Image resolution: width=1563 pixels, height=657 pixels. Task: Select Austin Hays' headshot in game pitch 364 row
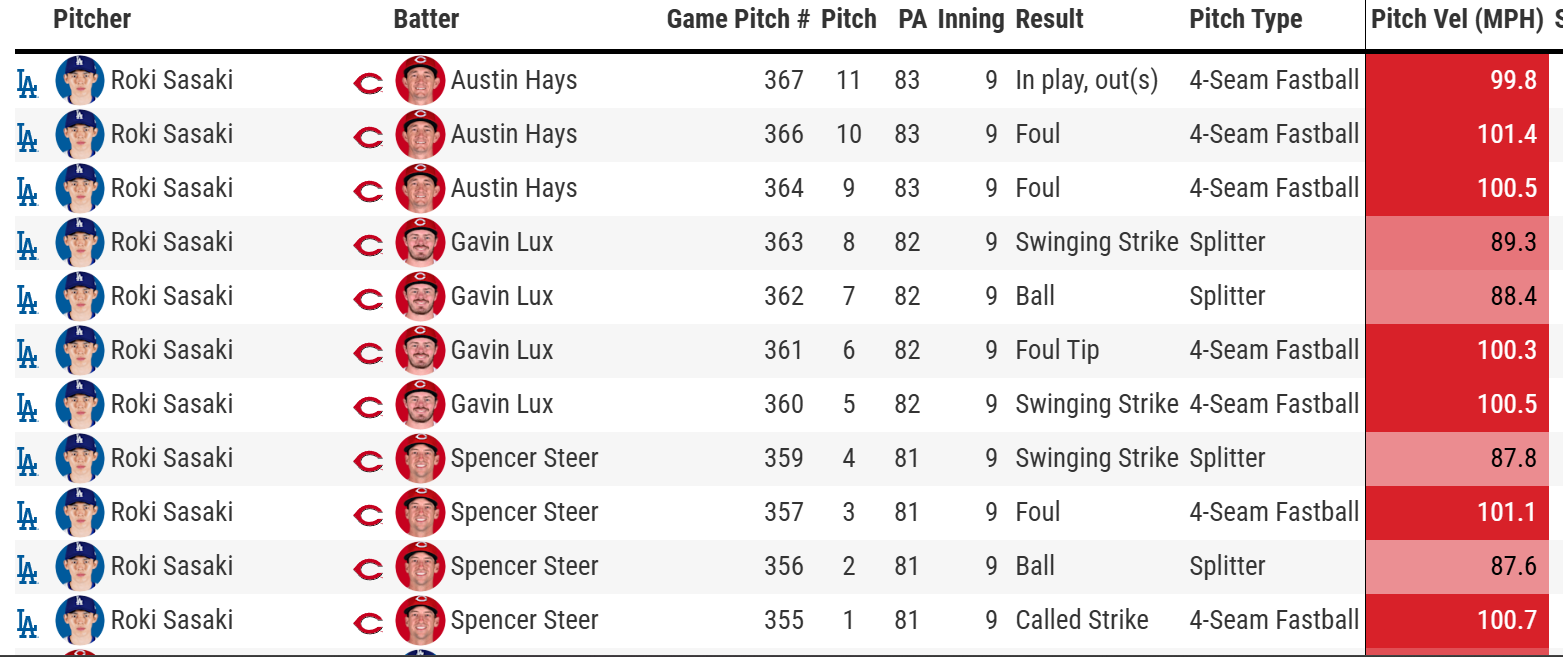click(420, 188)
